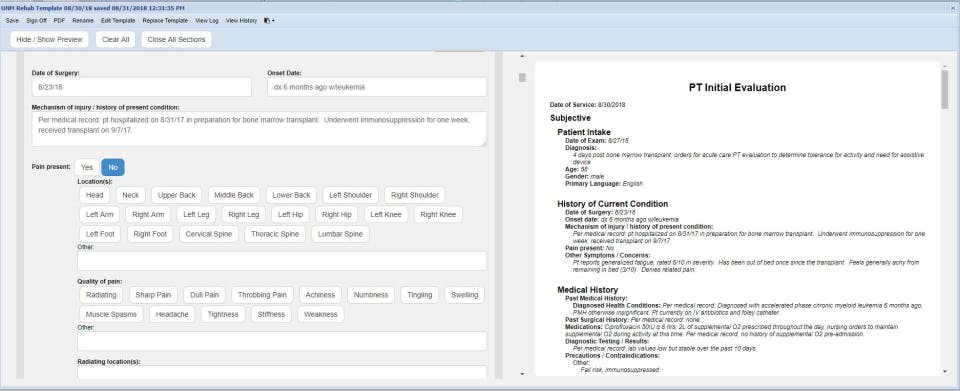960x391 pixels.
Task: Toggle Right Hip location
Action: coord(337,215)
